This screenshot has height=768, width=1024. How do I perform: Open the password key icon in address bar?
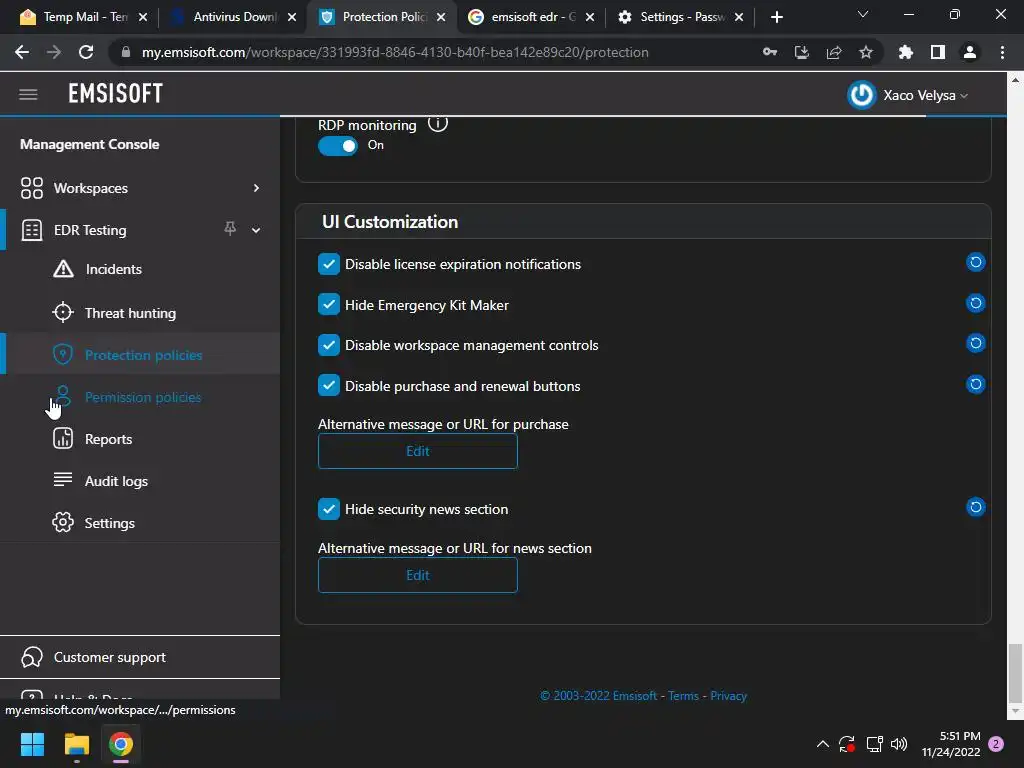click(x=770, y=52)
